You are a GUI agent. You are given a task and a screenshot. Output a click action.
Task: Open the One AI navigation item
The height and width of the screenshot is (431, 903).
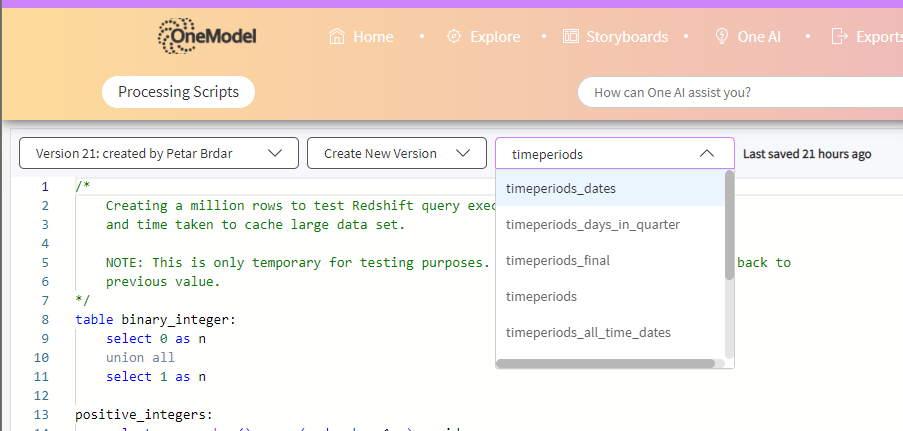pos(759,37)
